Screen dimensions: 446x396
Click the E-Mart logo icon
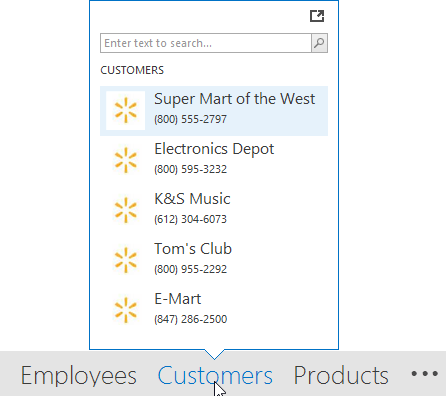tap(126, 310)
